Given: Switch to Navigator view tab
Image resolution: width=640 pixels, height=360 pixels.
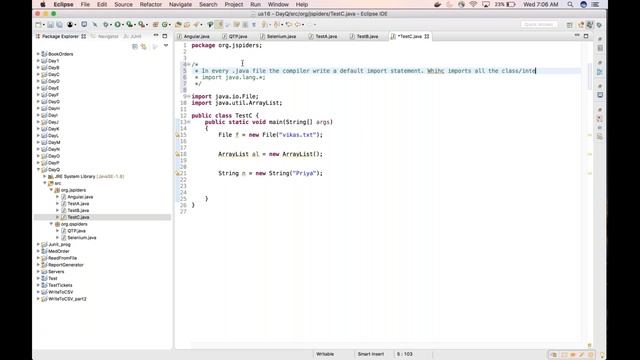Looking at the screenshot, I should [107, 36].
